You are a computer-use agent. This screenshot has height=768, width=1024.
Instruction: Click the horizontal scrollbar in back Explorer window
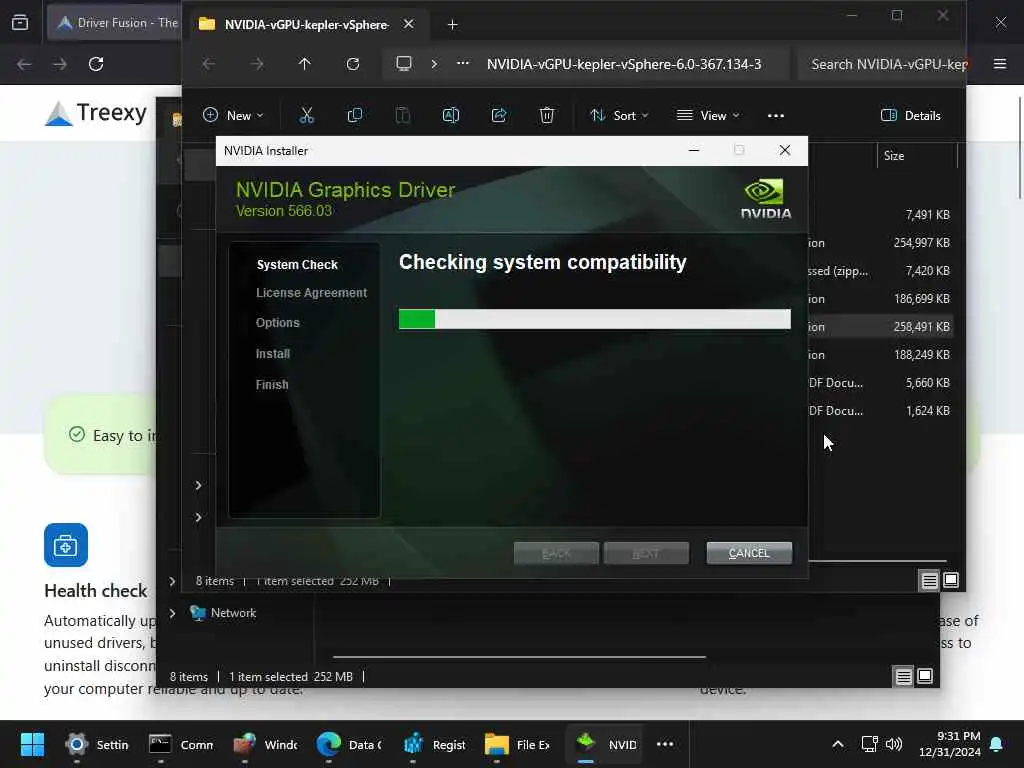[519, 656]
